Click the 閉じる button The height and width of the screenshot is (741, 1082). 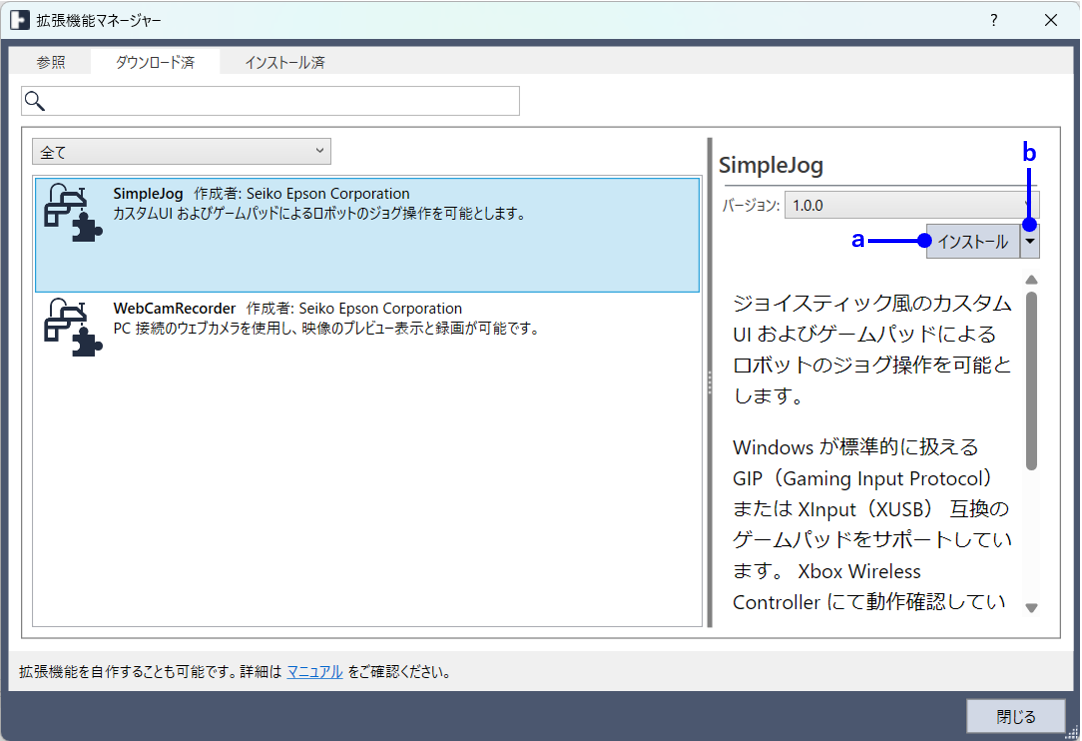[1016, 716]
